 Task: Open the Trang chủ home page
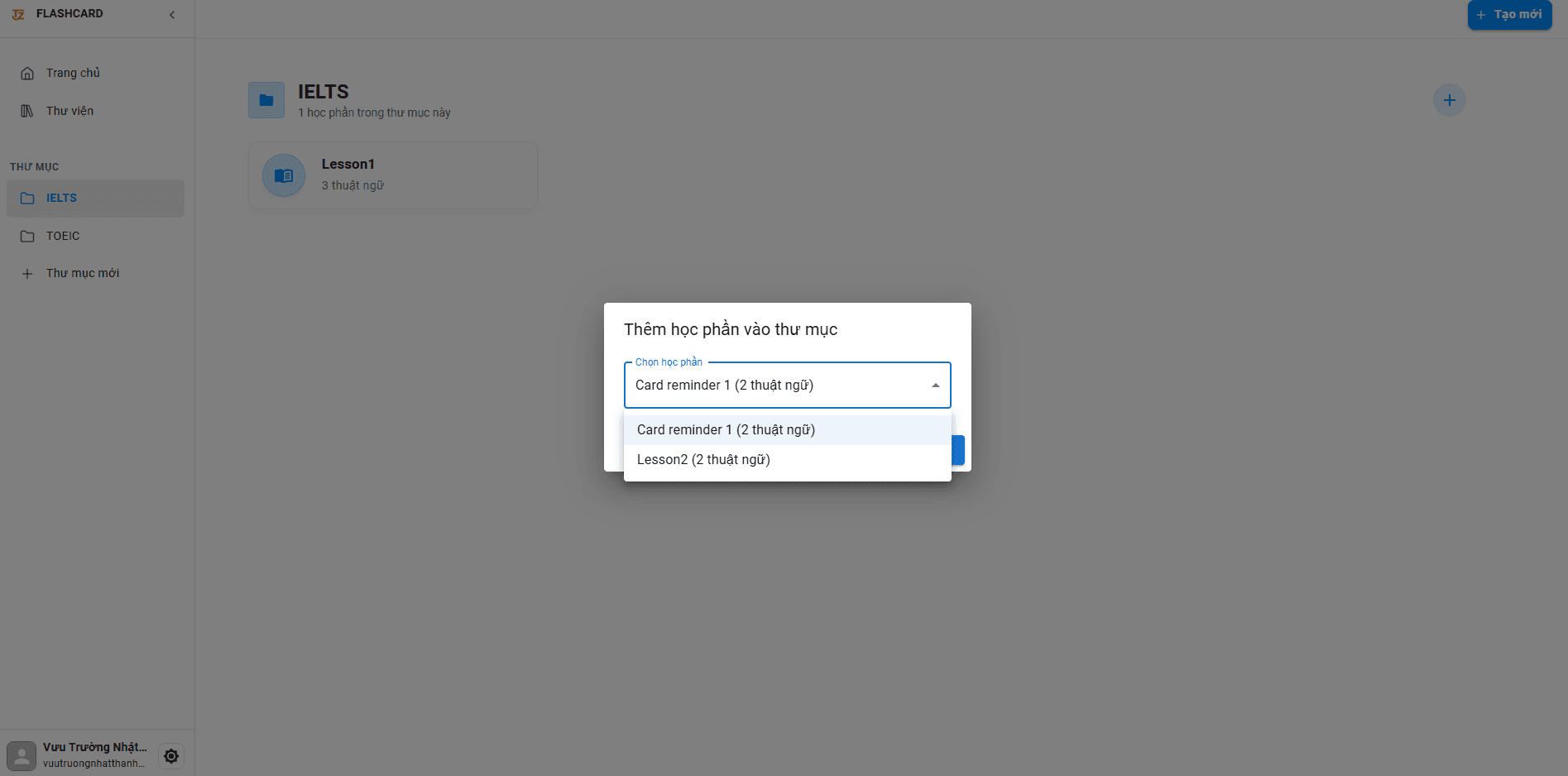(x=73, y=73)
